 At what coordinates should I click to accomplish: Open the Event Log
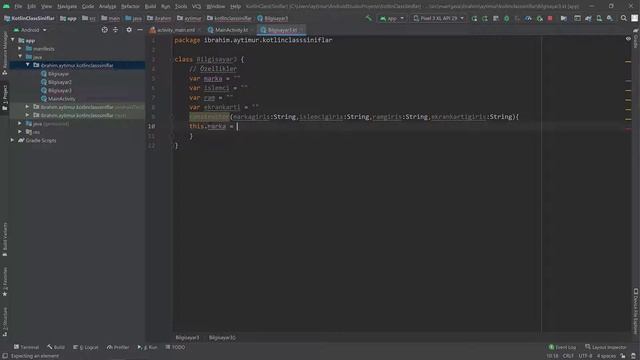tap(562, 347)
